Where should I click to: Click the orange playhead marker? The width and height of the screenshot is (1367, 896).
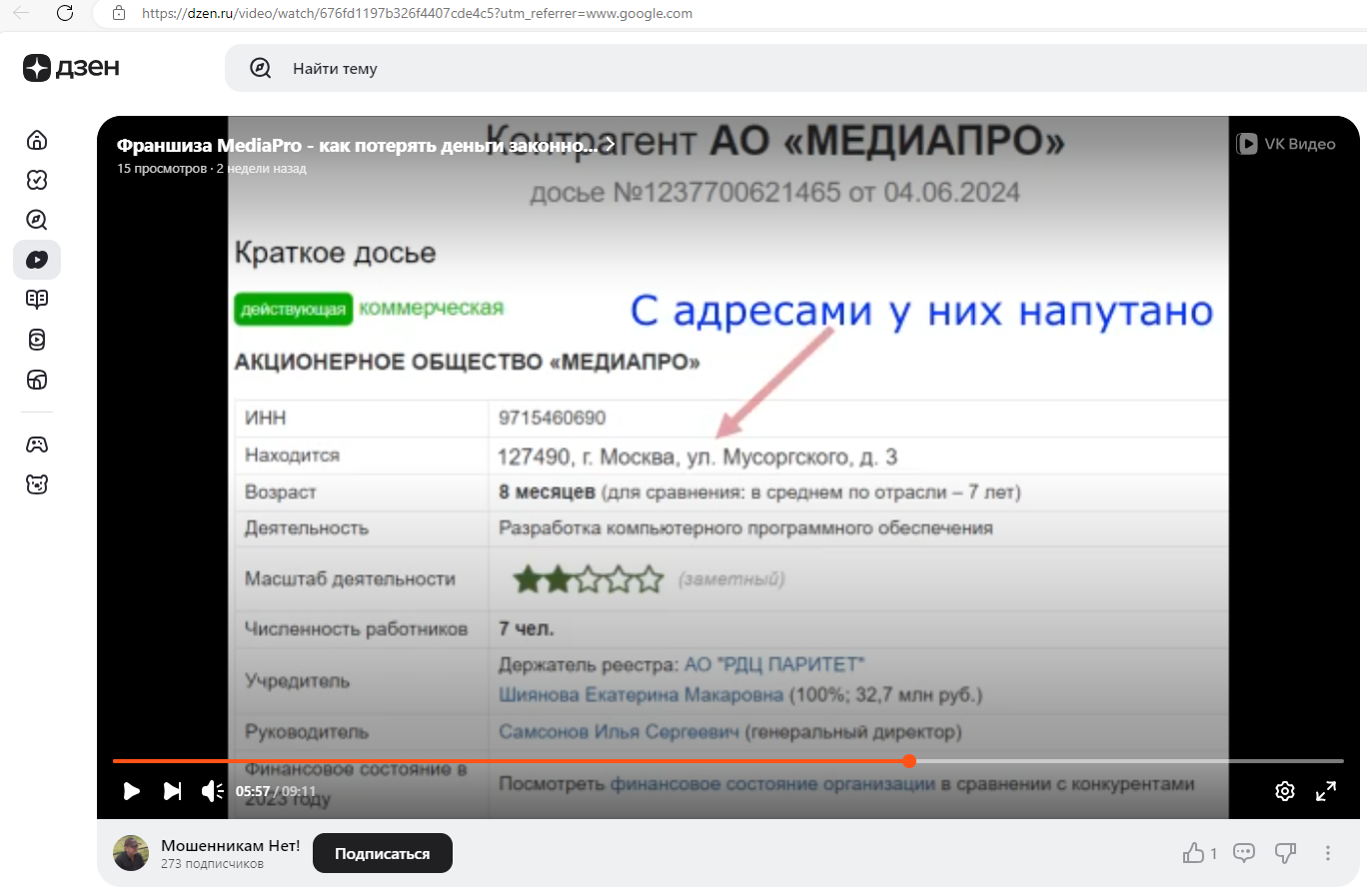[x=909, y=761]
